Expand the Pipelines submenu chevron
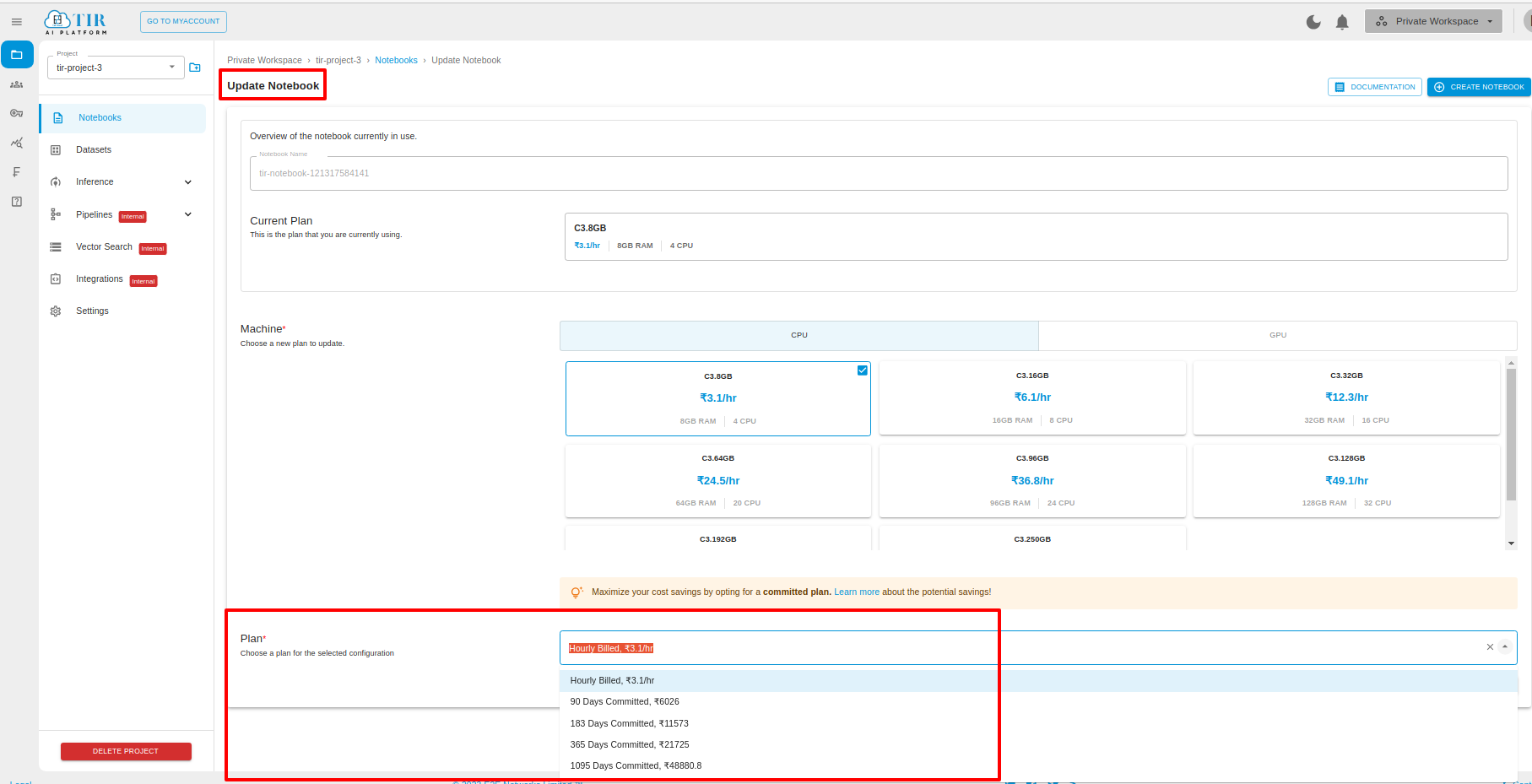The image size is (1532, 784). (x=188, y=214)
